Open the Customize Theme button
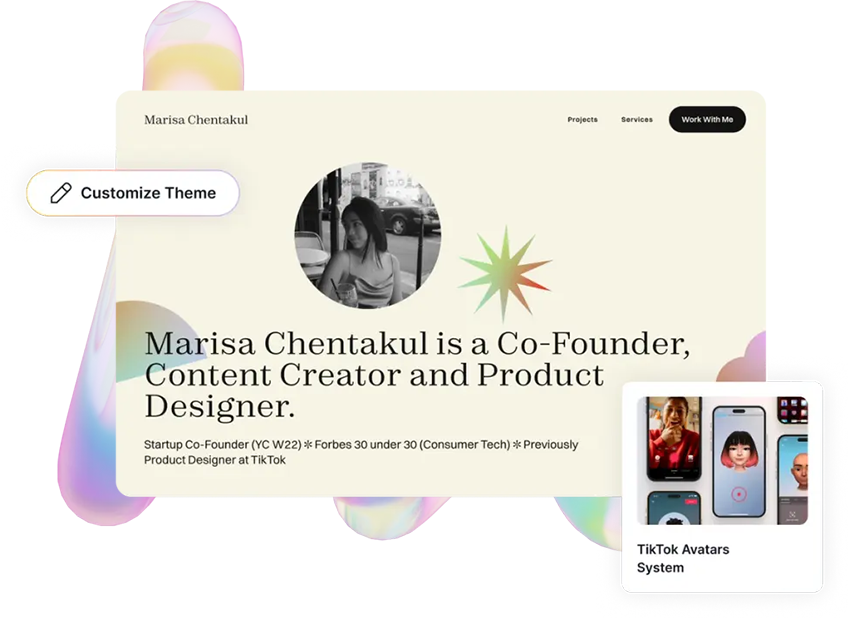This screenshot has height=618, width=848. [x=133, y=193]
